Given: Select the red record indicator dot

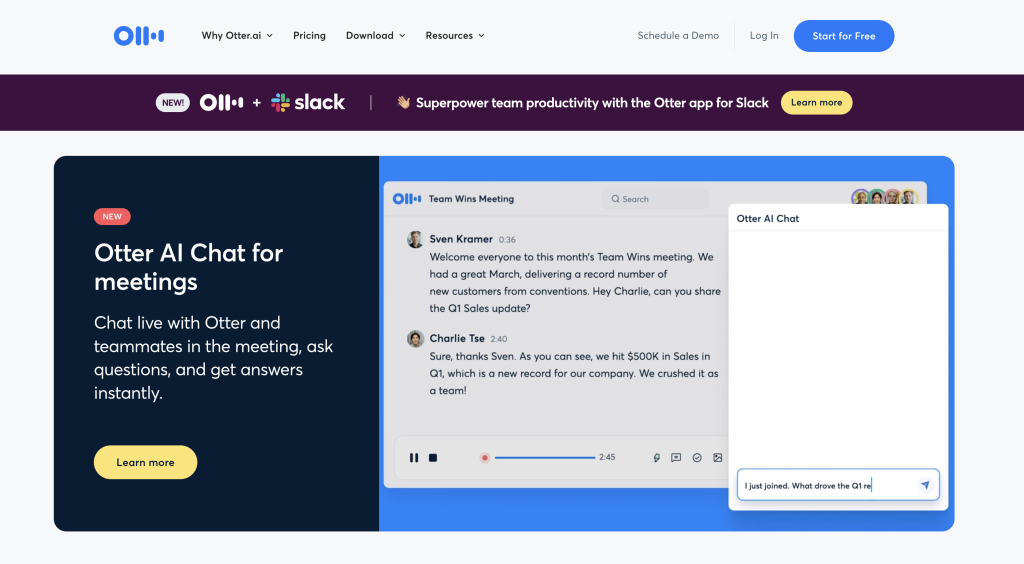Looking at the screenshot, I should click(x=485, y=458).
